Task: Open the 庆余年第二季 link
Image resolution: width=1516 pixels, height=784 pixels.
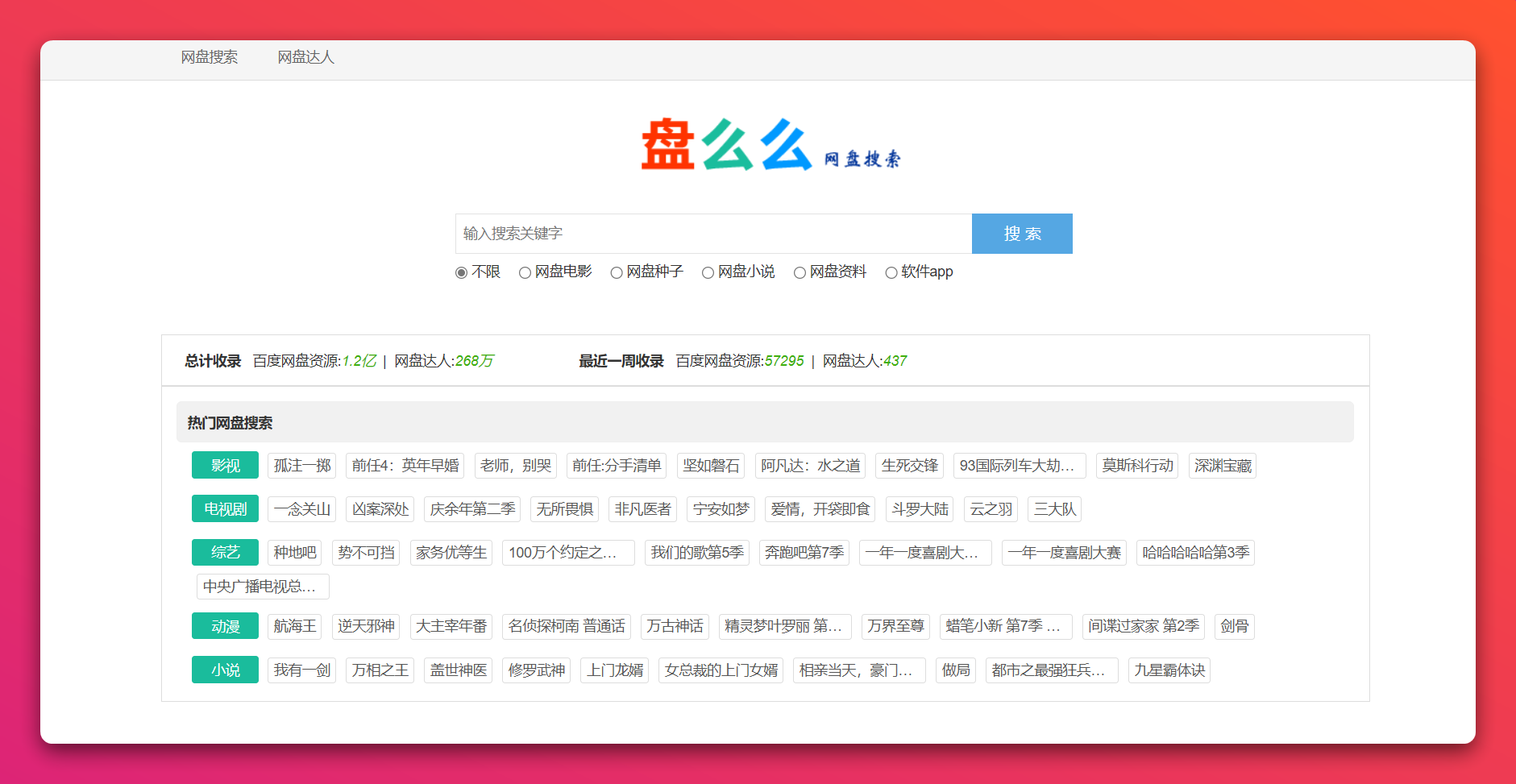Action: click(472, 509)
